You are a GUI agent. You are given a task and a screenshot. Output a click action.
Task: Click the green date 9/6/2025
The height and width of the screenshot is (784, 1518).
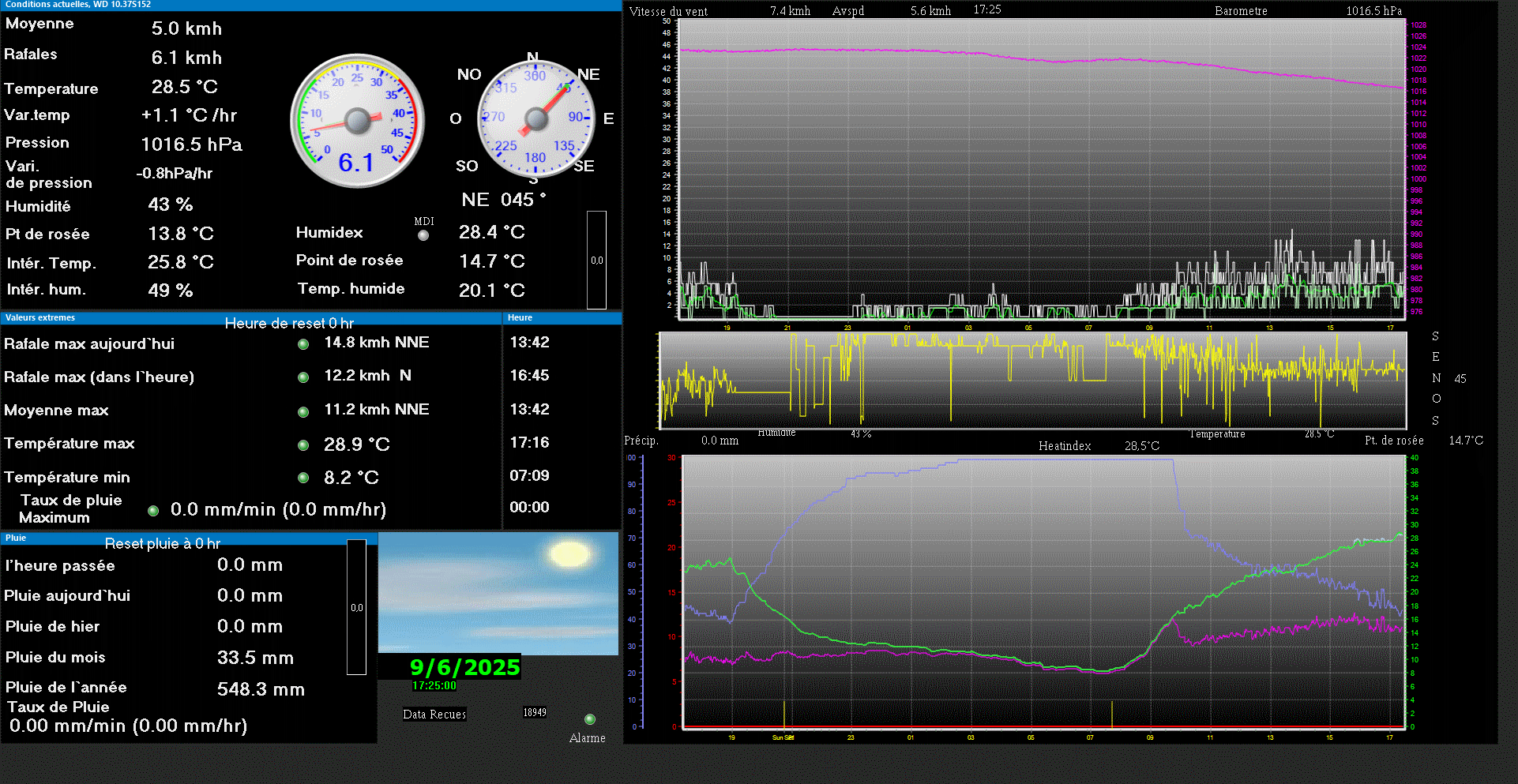coord(464,668)
